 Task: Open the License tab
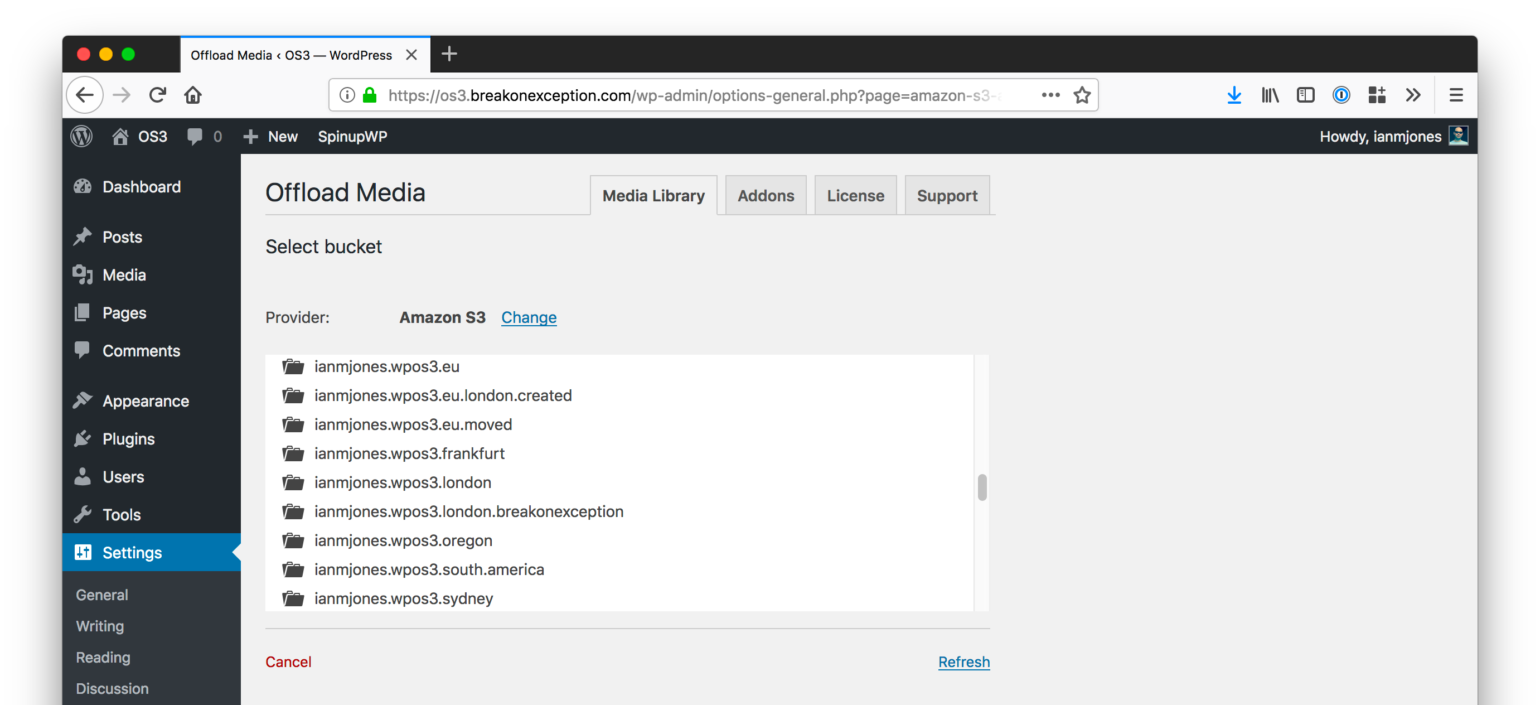tap(855, 196)
